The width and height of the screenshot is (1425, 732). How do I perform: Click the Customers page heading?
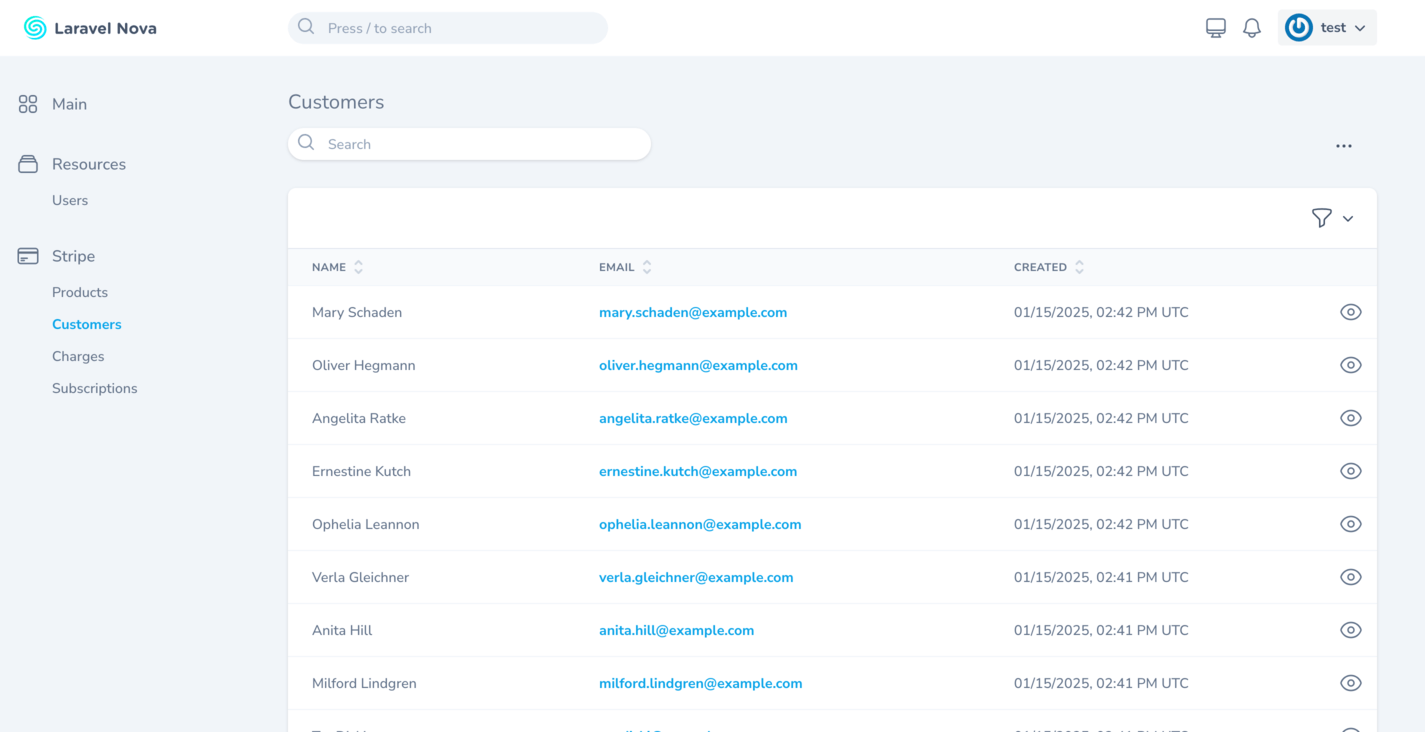coord(336,102)
